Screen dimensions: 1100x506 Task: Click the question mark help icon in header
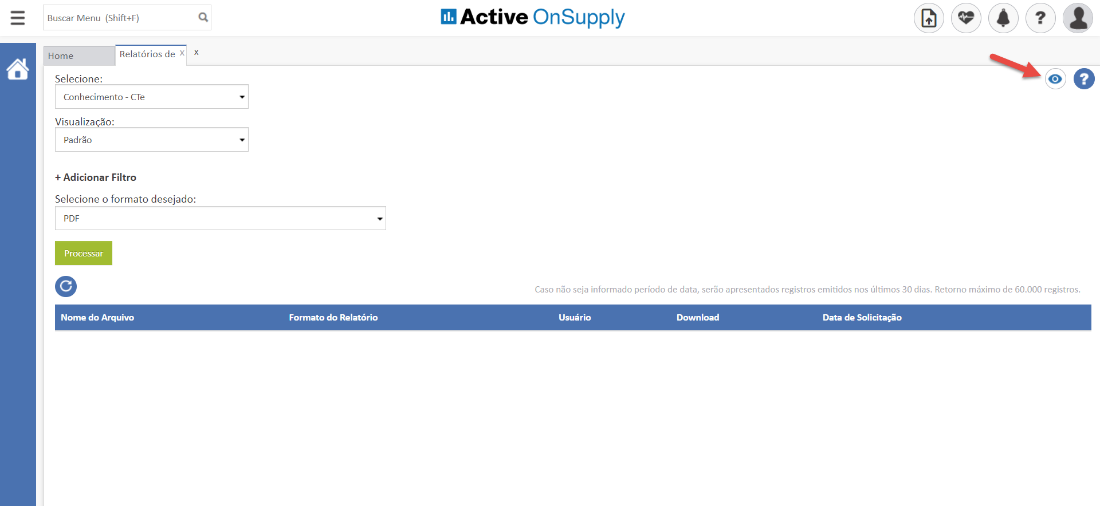pos(1040,18)
